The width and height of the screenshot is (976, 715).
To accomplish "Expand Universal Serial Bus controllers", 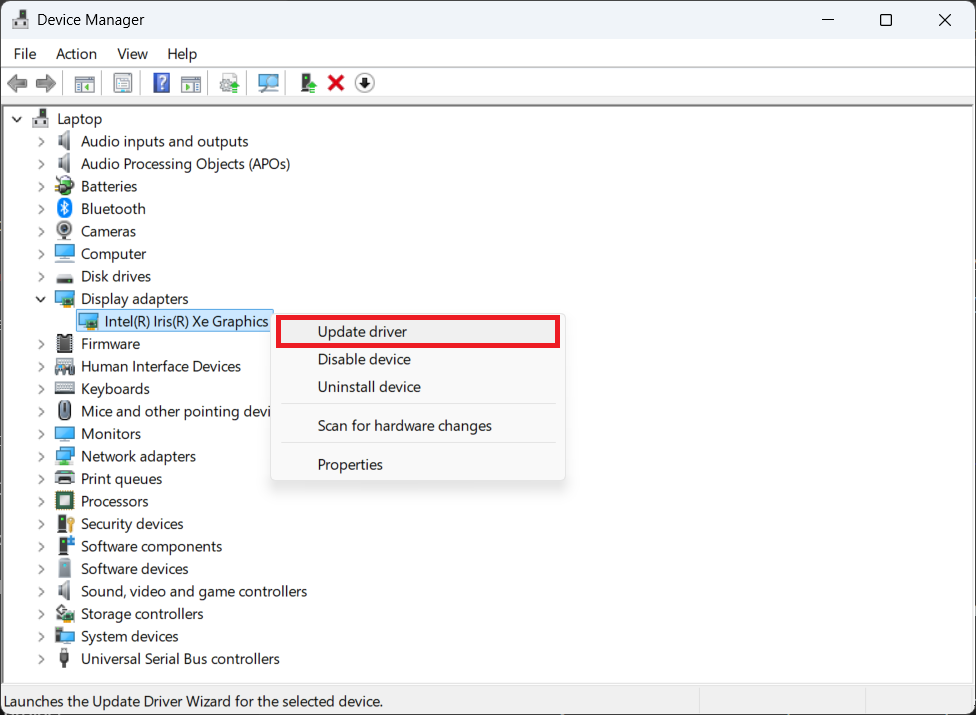I will pos(41,659).
